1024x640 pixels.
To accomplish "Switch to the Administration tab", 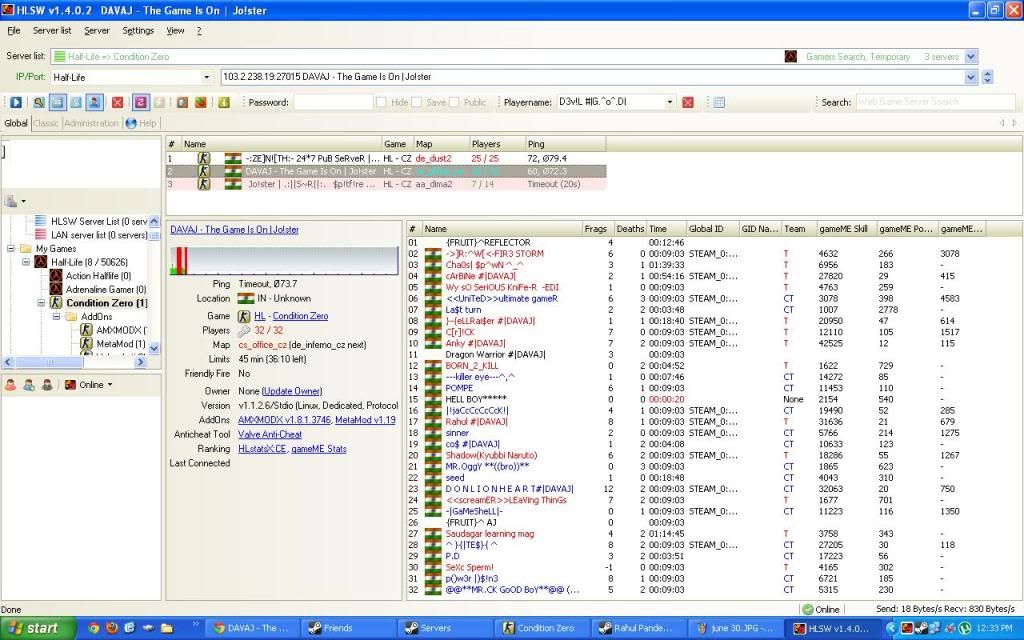I will [91, 123].
